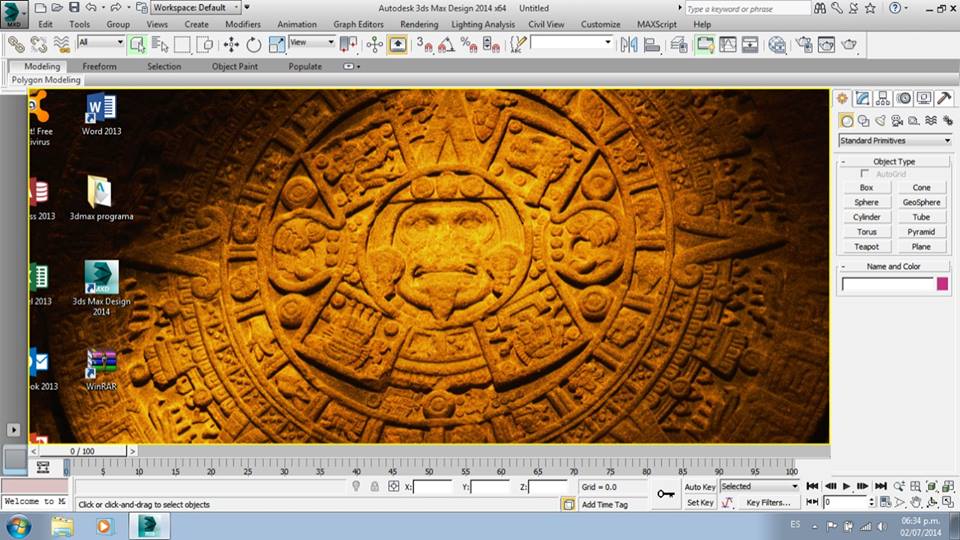Choose Rectangular Selection Region tool

point(182,45)
